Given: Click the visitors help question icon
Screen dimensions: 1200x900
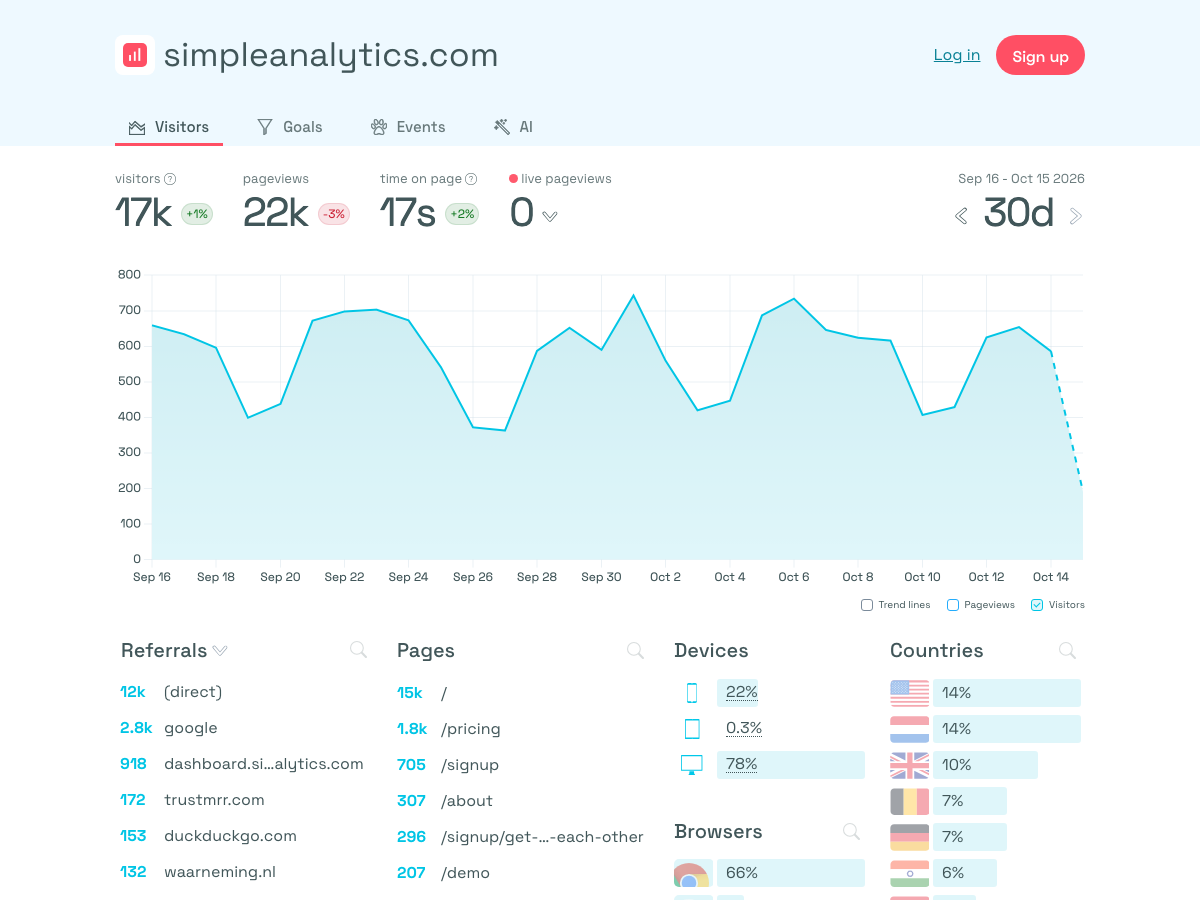Looking at the screenshot, I should pyautogui.click(x=170, y=179).
